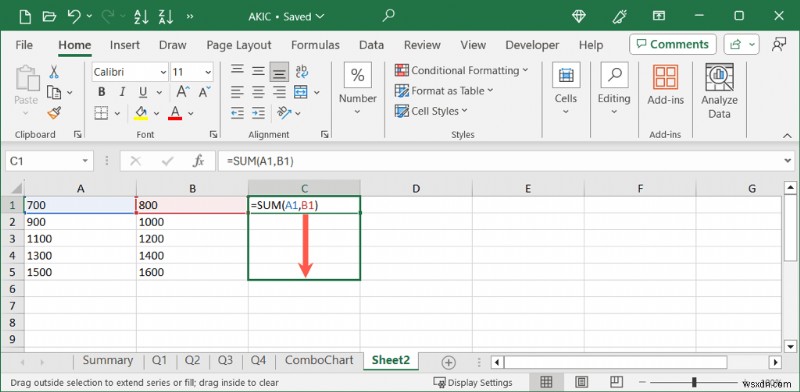Toggle Wrap Text

(x=302, y=71)
